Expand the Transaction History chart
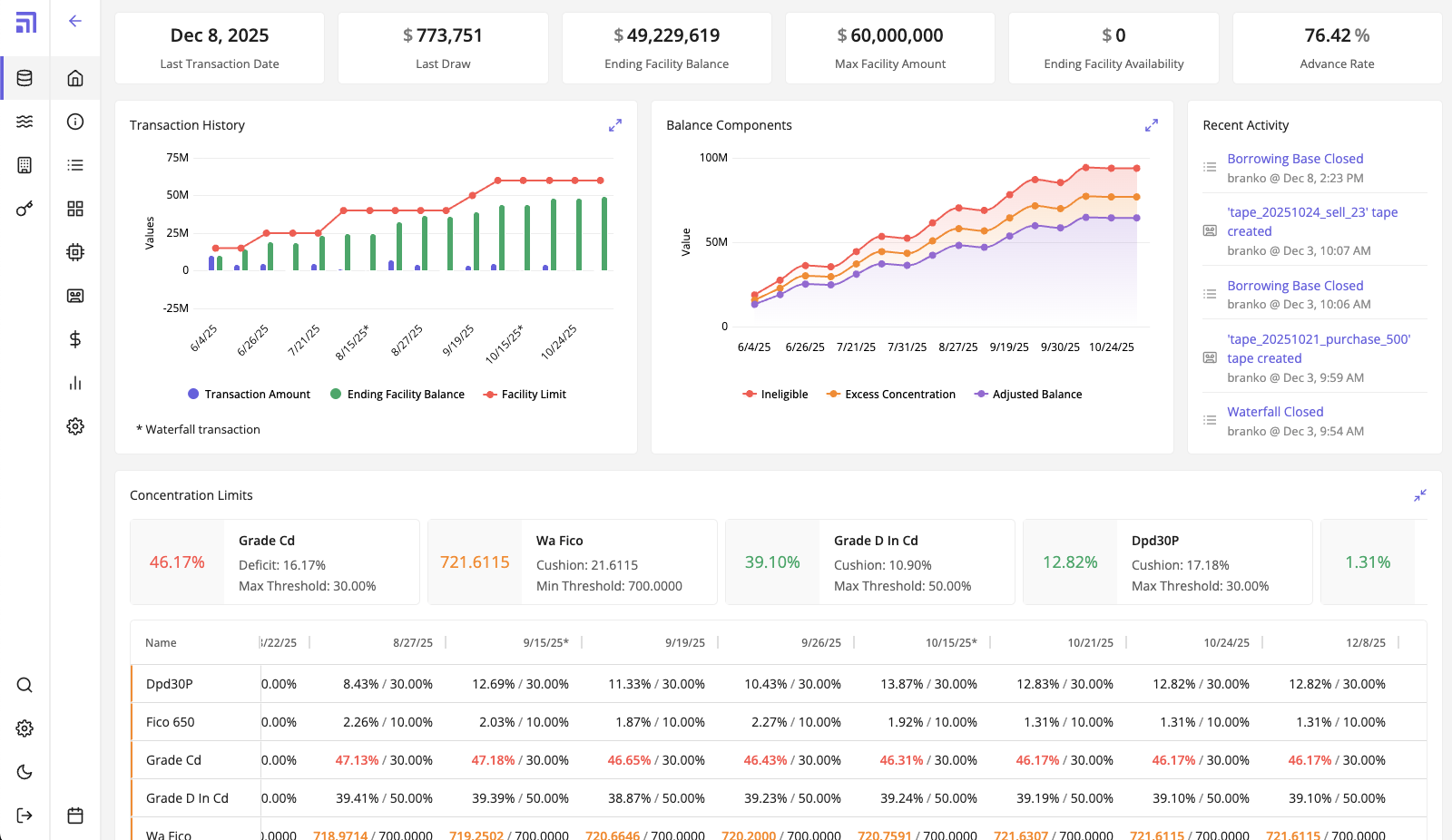1452x840 pixels. click(615, 125)
